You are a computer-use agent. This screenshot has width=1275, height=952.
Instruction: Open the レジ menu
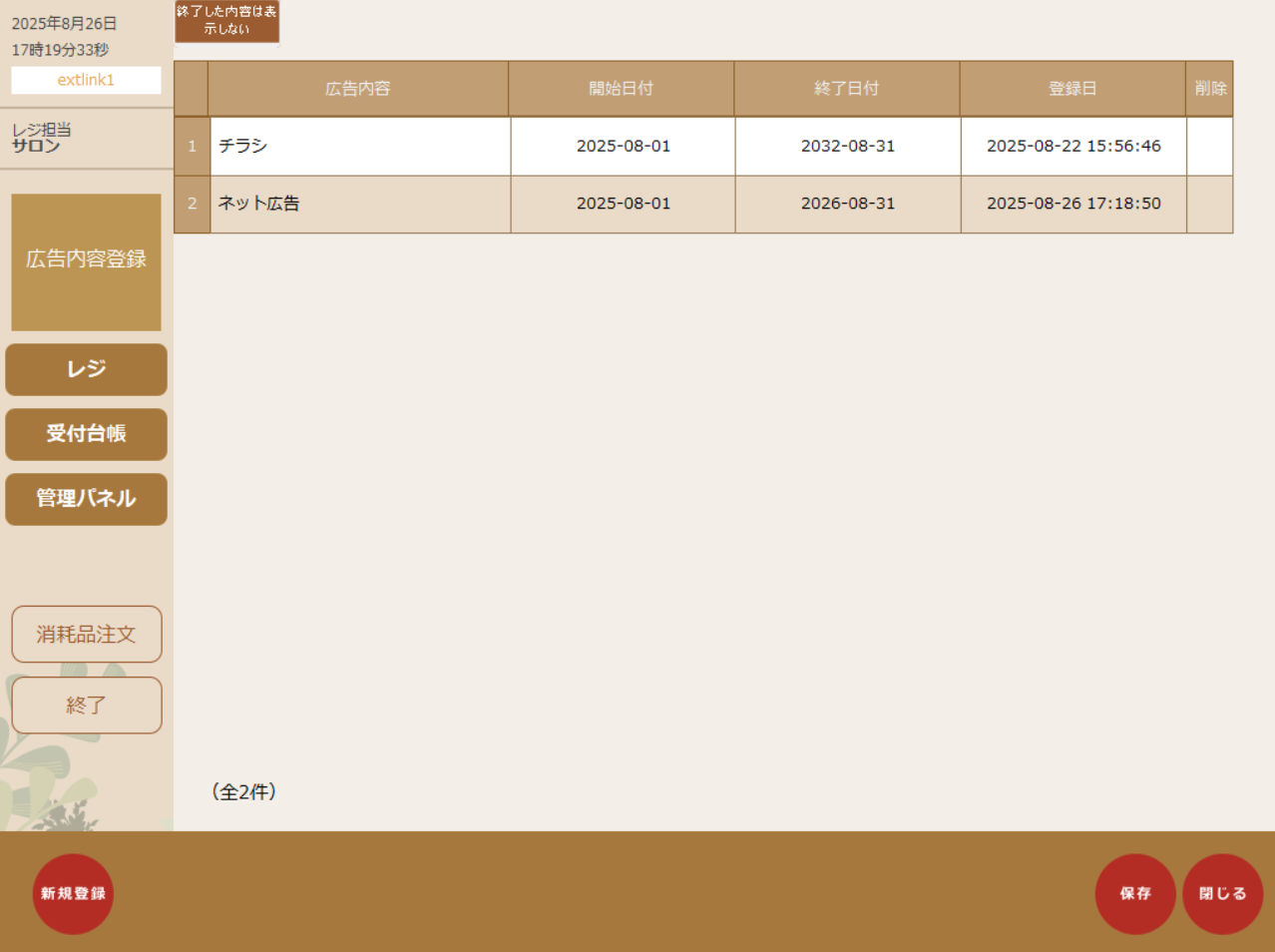click(86, 369)
